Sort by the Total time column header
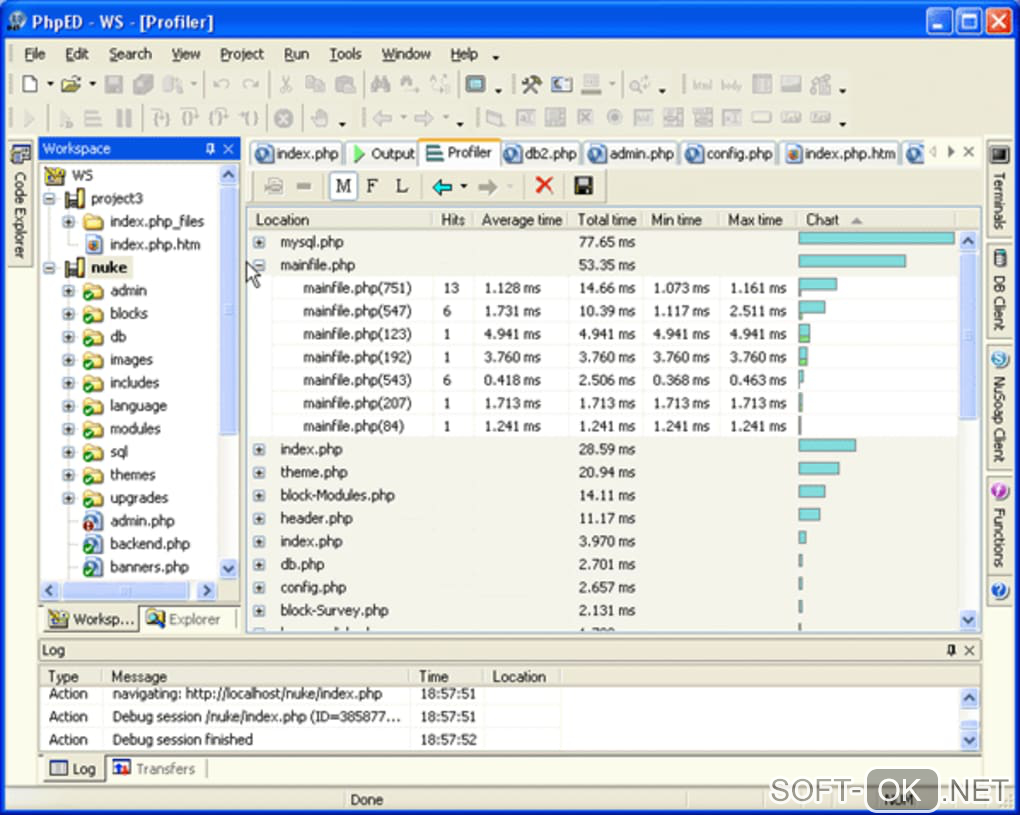This screenshot has height=815, width=1020. coord(606,220)
